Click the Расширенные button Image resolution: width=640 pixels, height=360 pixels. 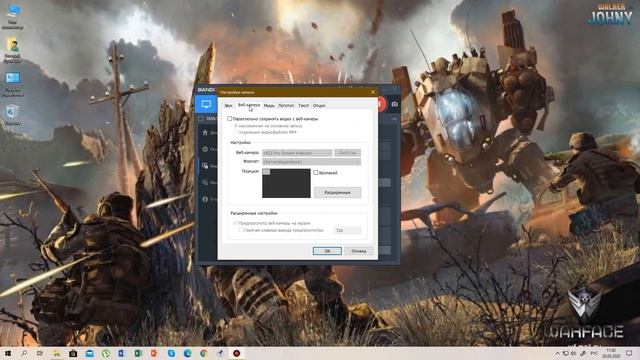pos(337,192)
